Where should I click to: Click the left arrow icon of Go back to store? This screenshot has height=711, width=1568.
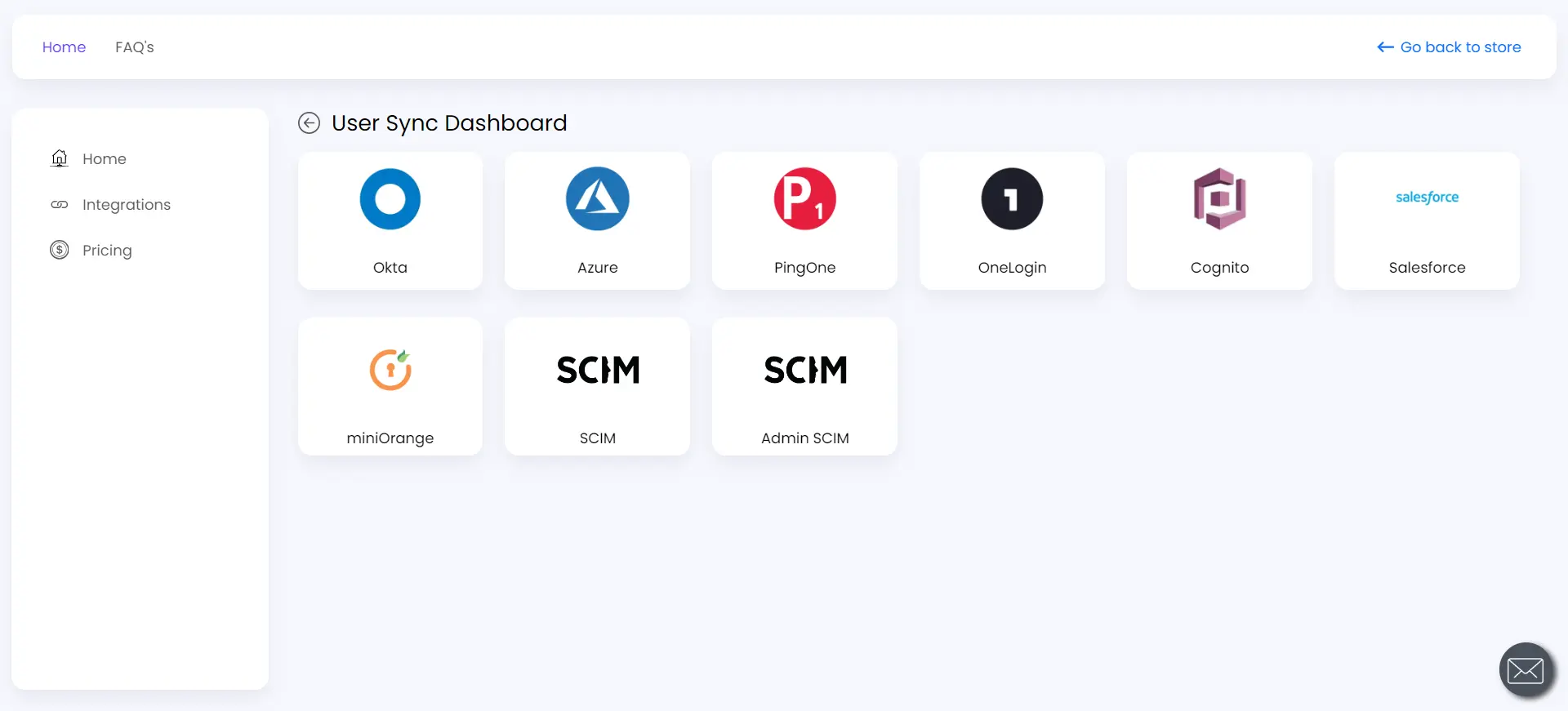tap(1385, 47)
